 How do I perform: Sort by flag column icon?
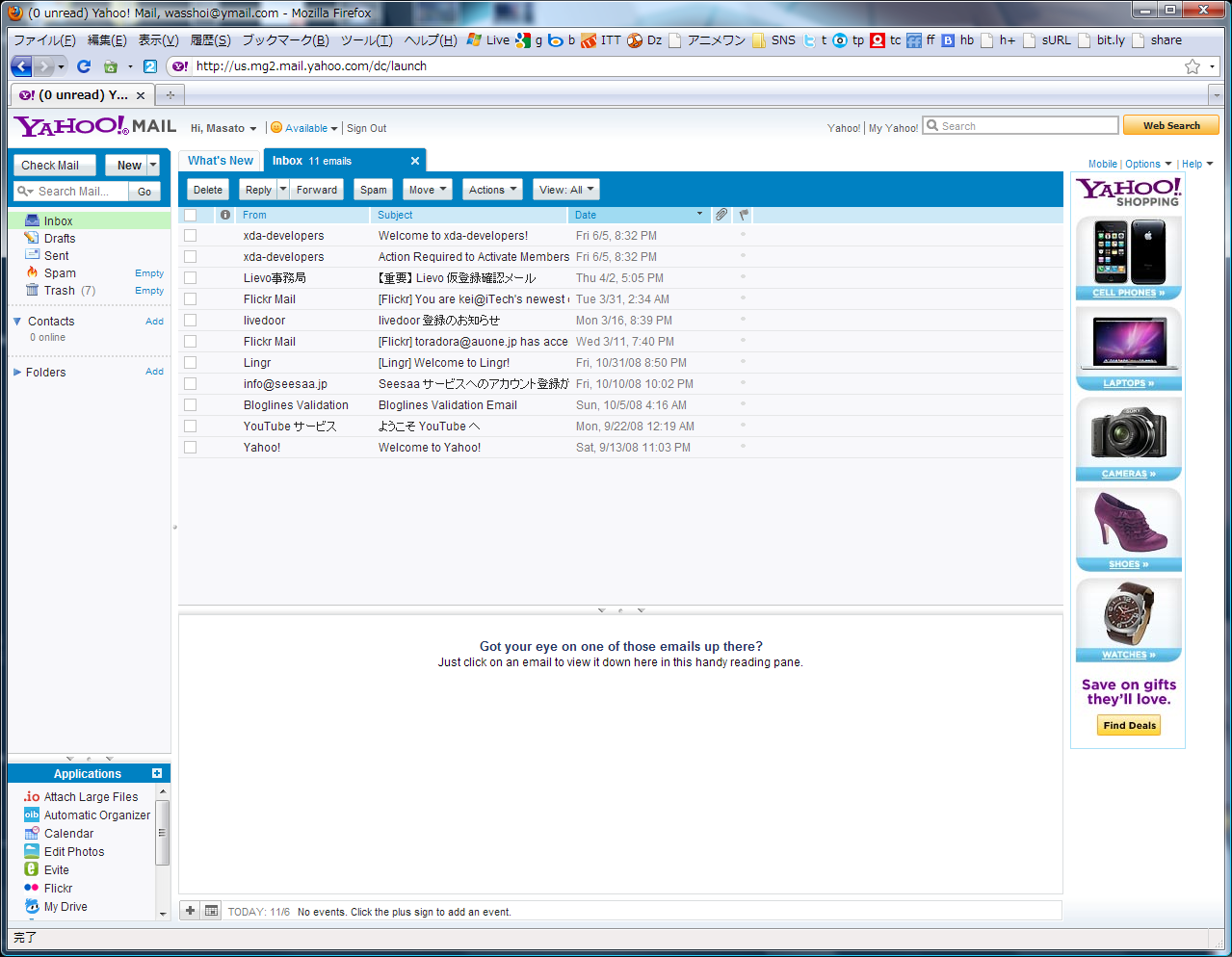point(744,215)
